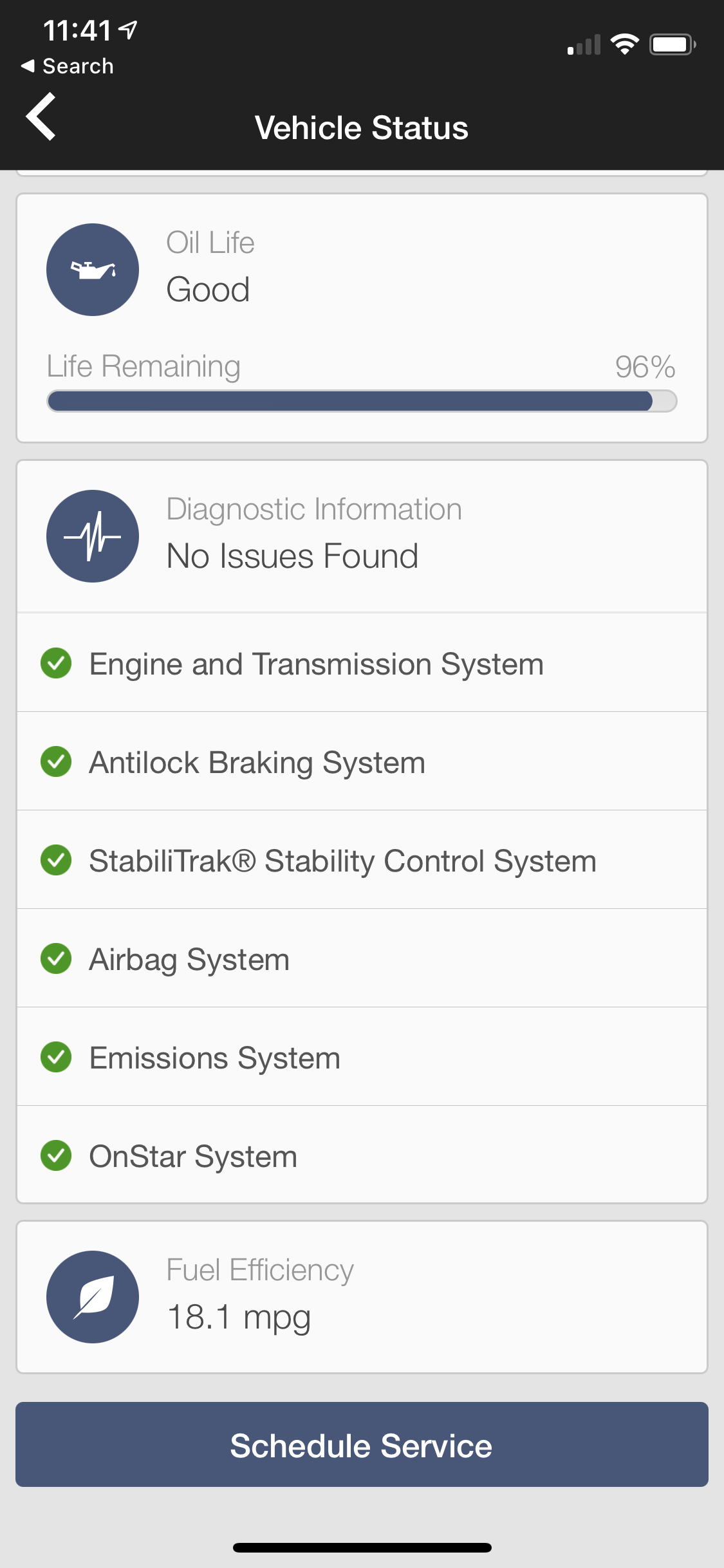Tap the Wi-Fi status icon
724x1568 pixels.
pyautogui.click(x=624, y=44)
